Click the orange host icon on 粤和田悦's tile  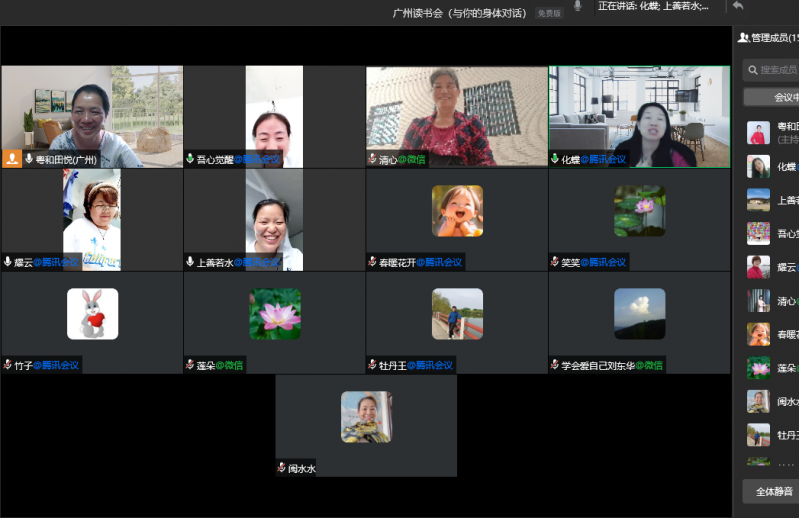[12, 159]
